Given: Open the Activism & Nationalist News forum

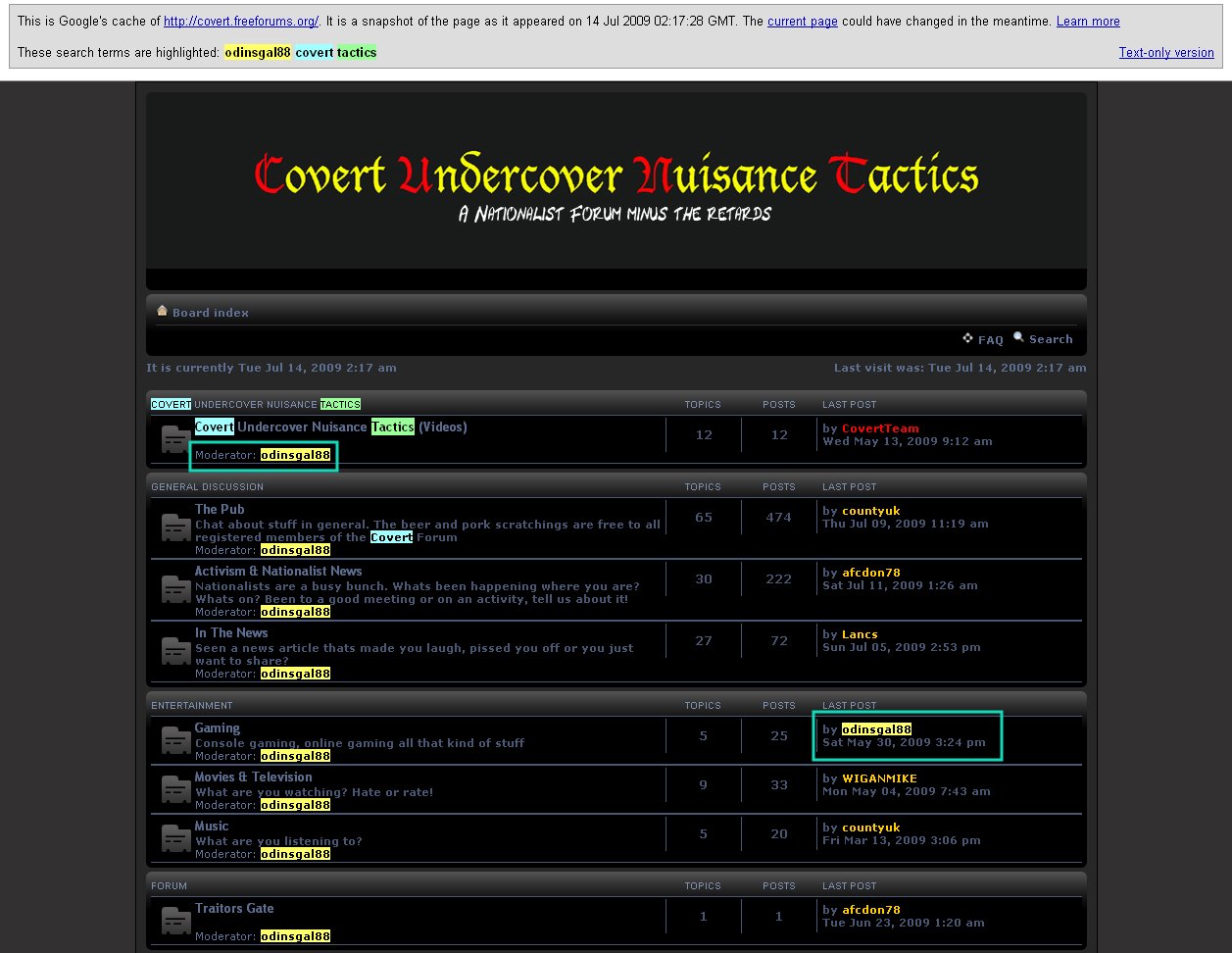Looking at the screenshot, I should 278,571.
